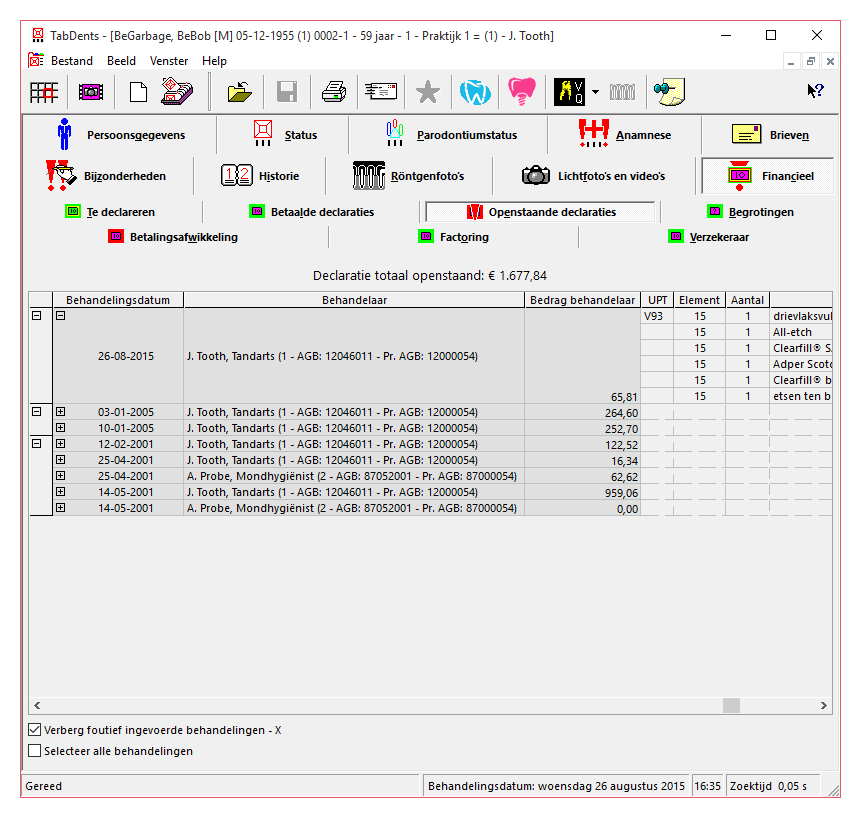The image size is (861, 818).
Task: Click Bedrag behandelaar column header
Action: pos(583,300)
